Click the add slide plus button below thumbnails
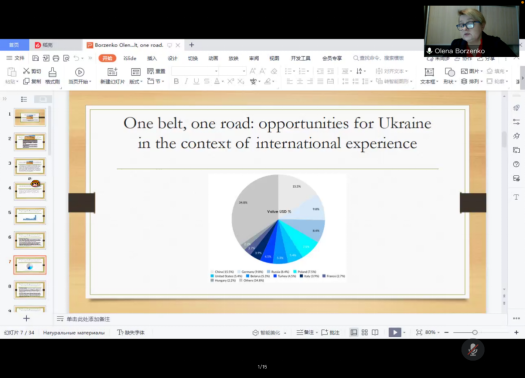The image size is (526, 379). [x=27, y=318]
